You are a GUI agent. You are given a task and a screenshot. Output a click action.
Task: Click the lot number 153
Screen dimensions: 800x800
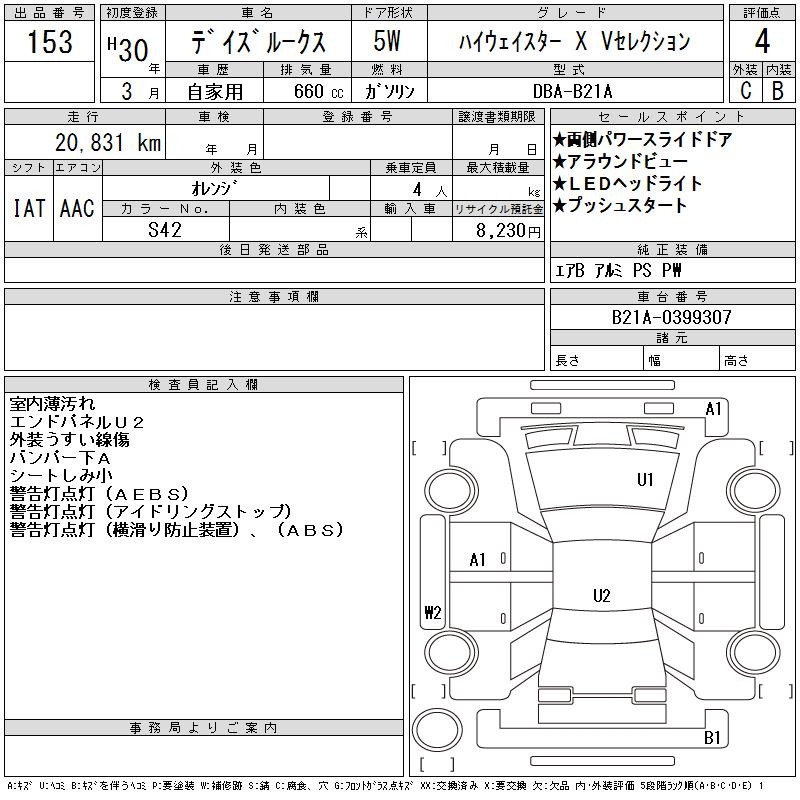(50, 43)
